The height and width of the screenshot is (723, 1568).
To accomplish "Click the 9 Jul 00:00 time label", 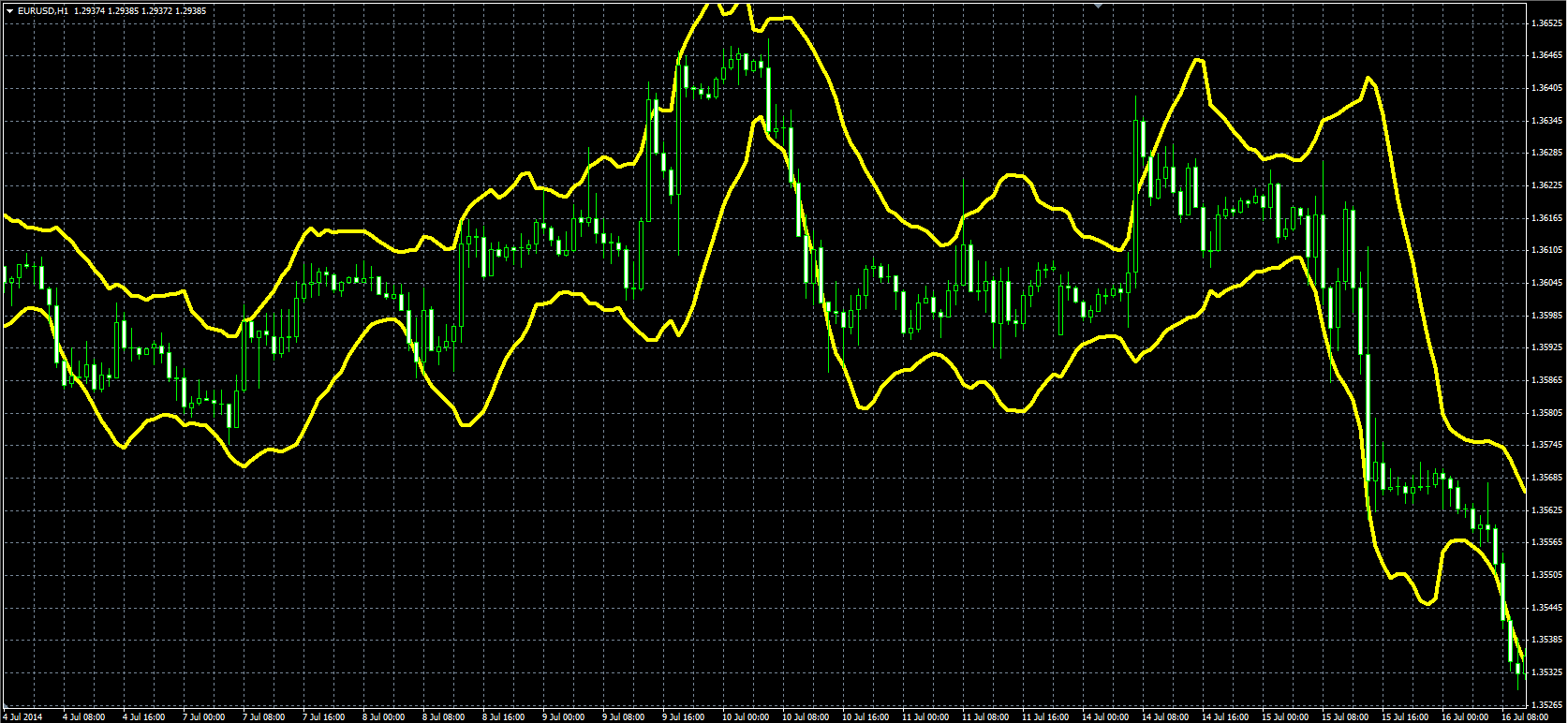I will 564,716.
